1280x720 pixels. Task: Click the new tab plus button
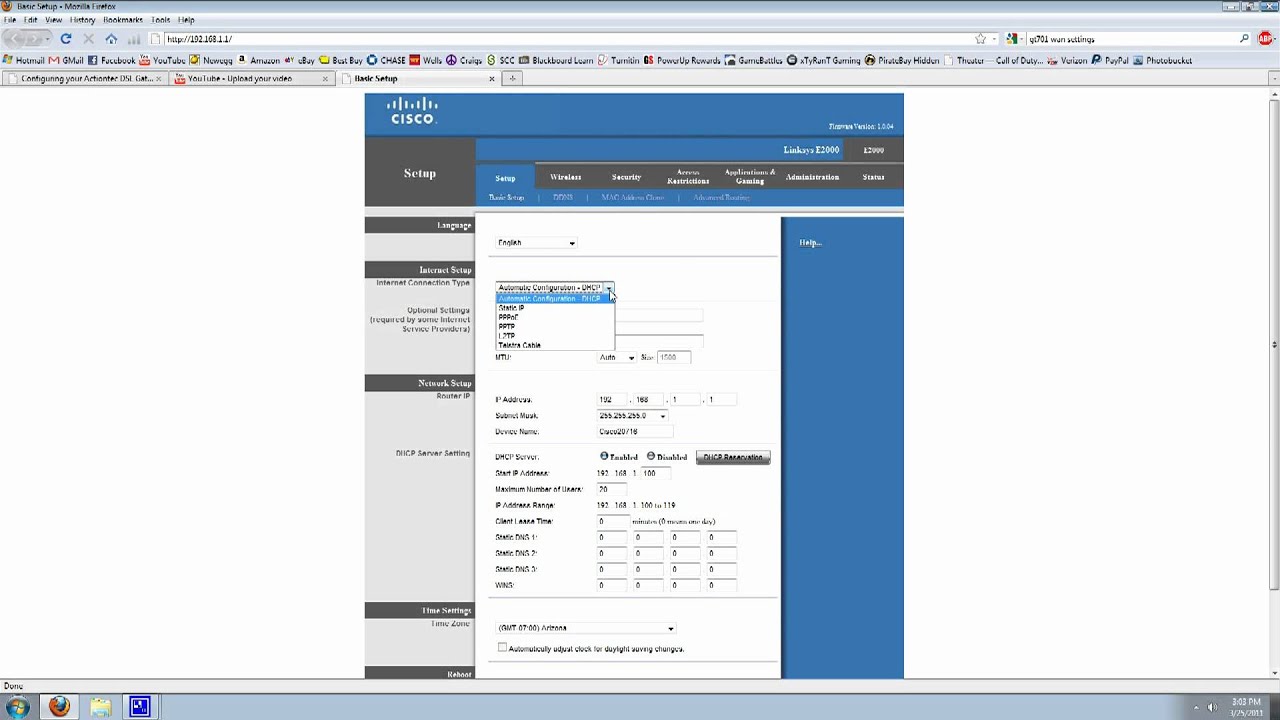[x=512, y=78]
